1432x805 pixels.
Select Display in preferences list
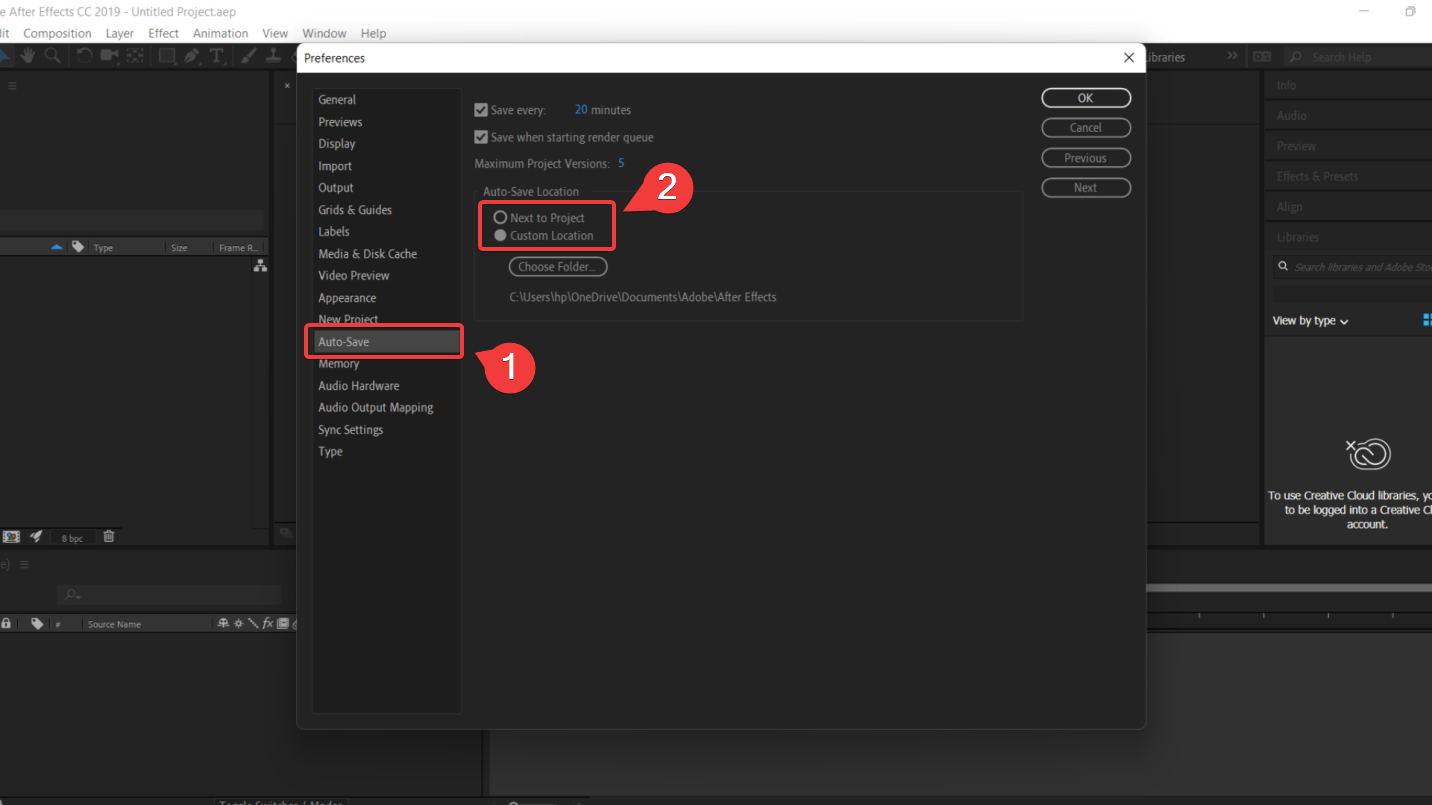point(337,144)
